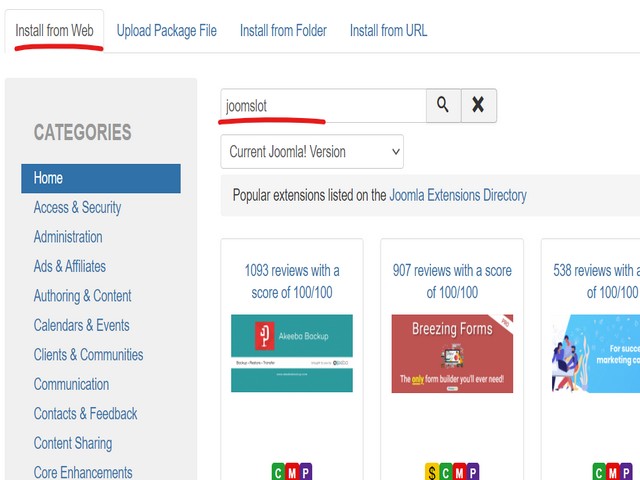Open the Contacts & Feedback category
This screenshot has width=640, height=480.
(x=85, y=414)
